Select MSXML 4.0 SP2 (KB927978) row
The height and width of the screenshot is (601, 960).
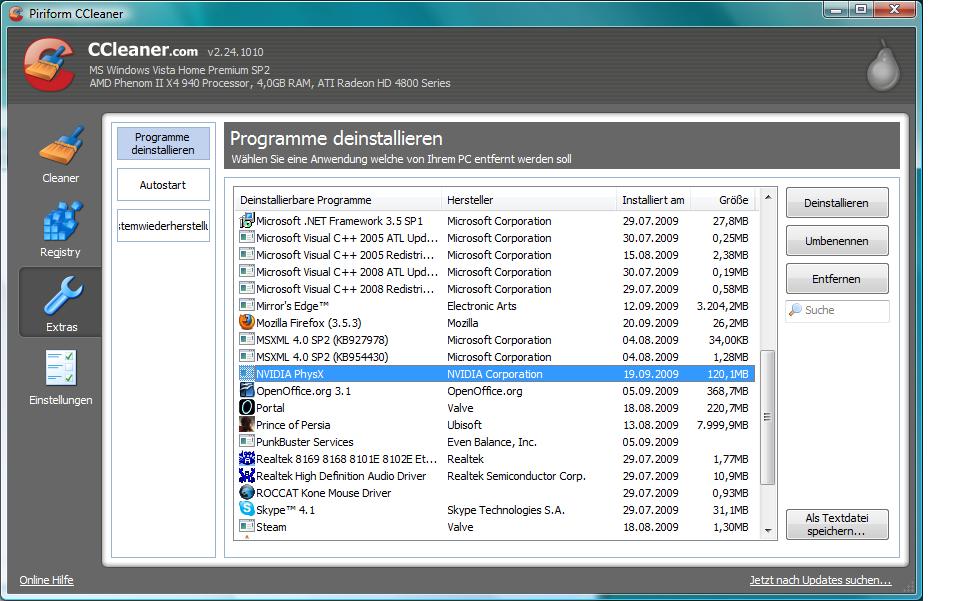495,340
